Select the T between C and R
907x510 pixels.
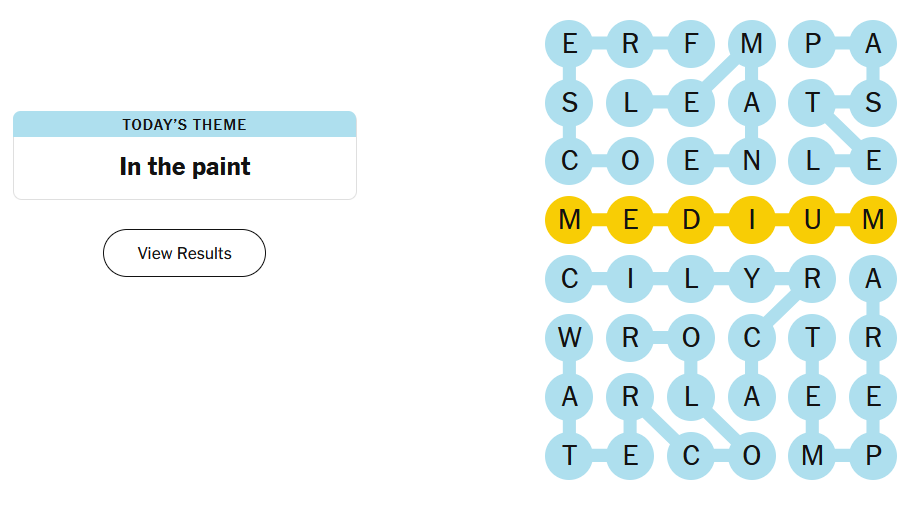812,337
